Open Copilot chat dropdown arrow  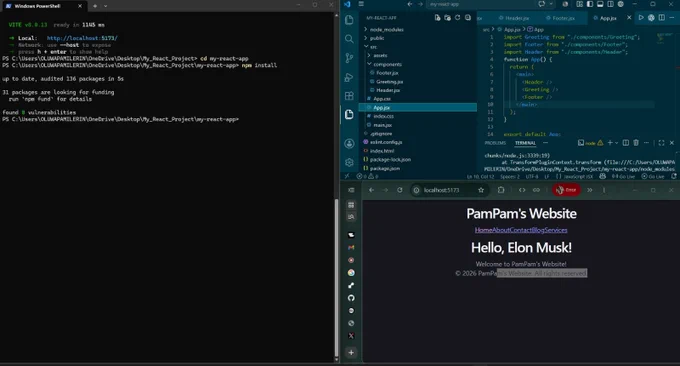(551, 4)
